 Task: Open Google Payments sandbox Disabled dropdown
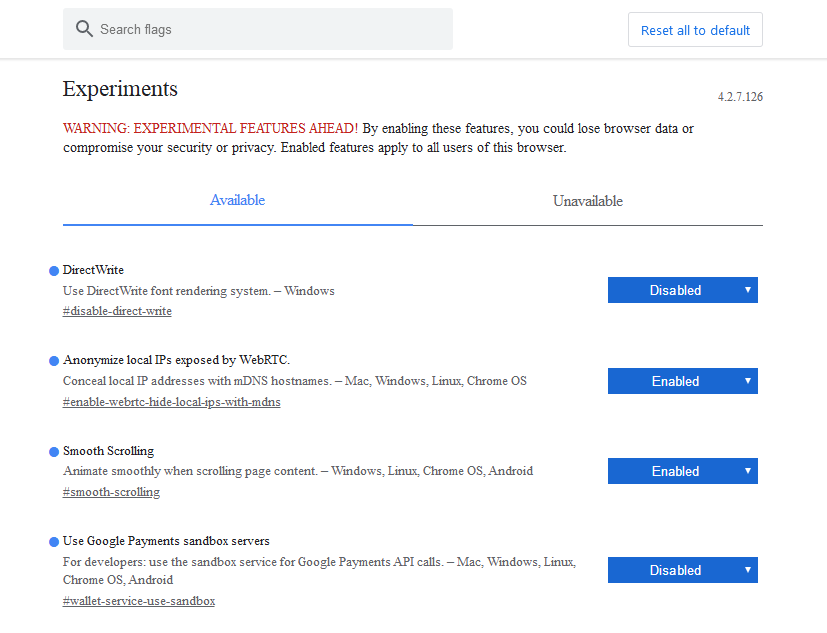[682, 570]
